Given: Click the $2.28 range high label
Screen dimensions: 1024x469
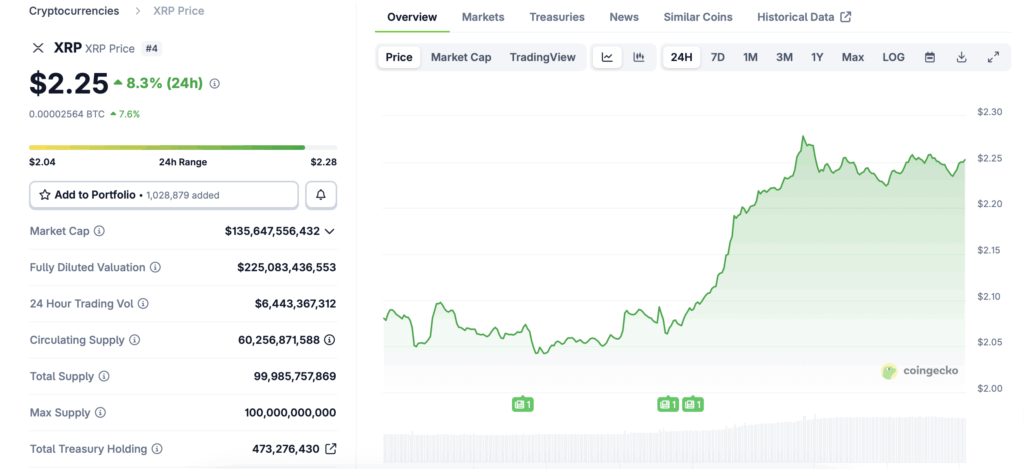Looking at the screenshot, I should (x=324, y=162).
